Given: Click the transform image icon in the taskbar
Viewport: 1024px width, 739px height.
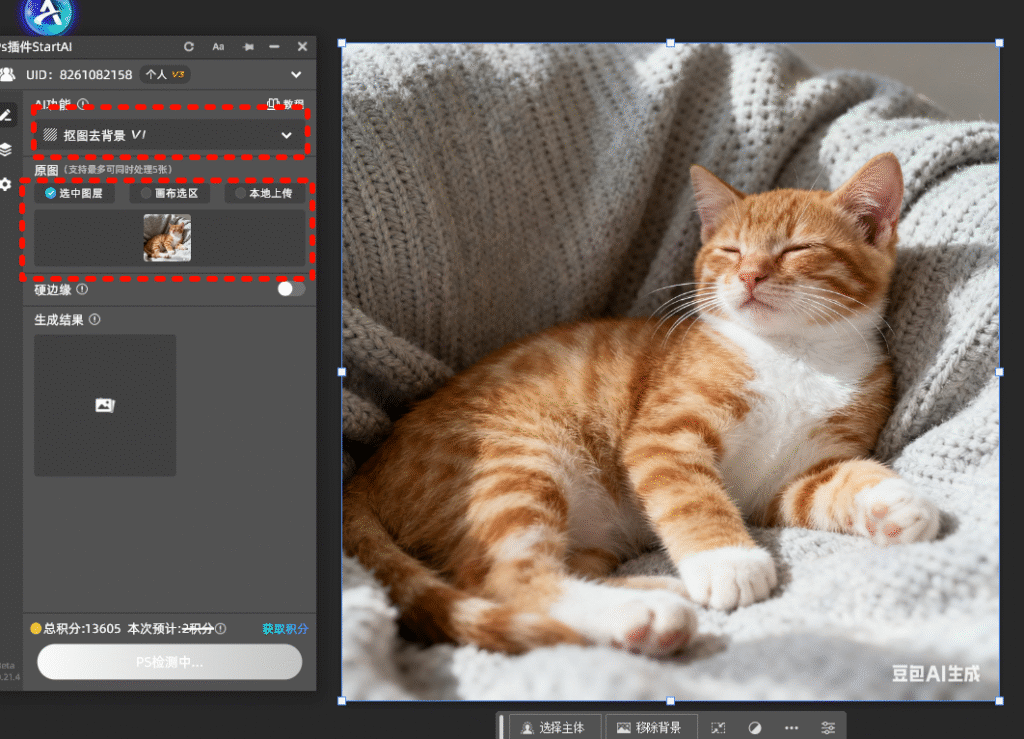Looking at the screenshot, I should click(718, 728).
